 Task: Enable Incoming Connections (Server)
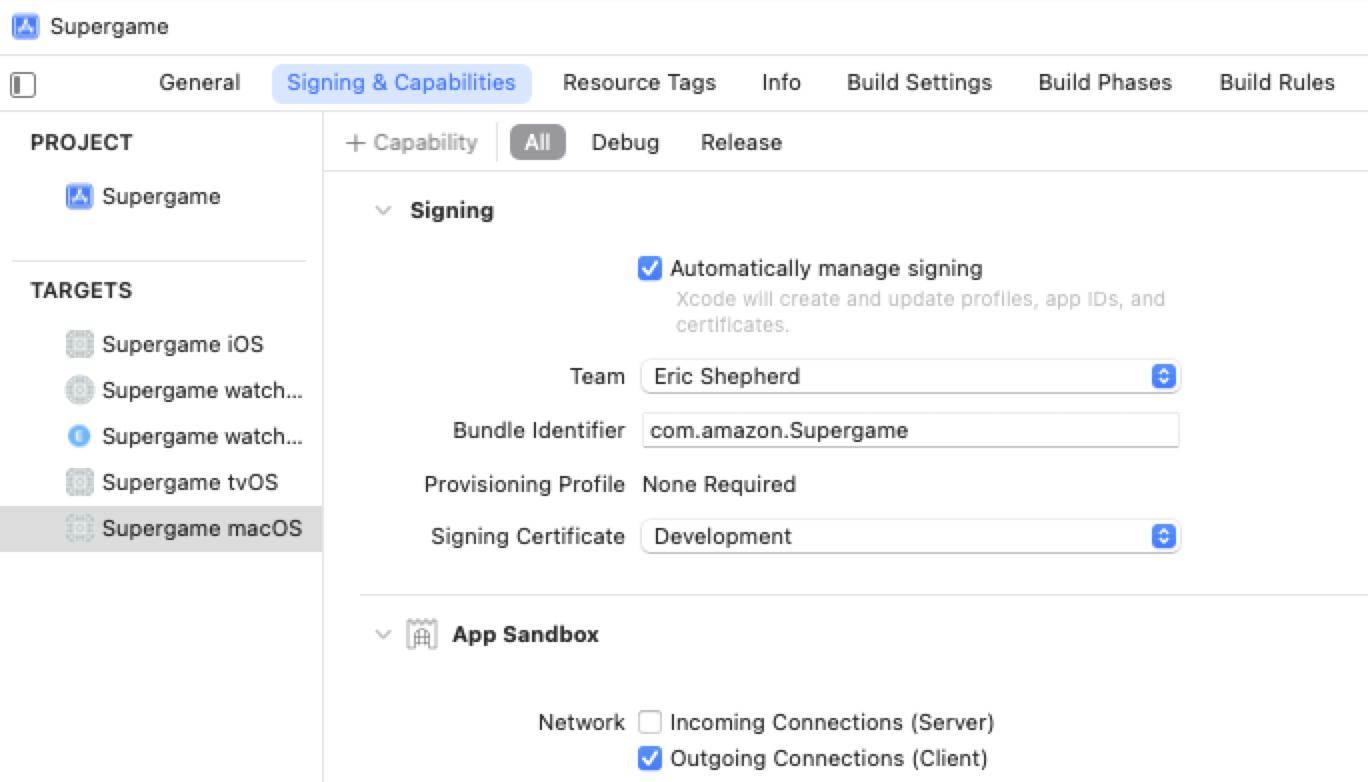(650, 722)
